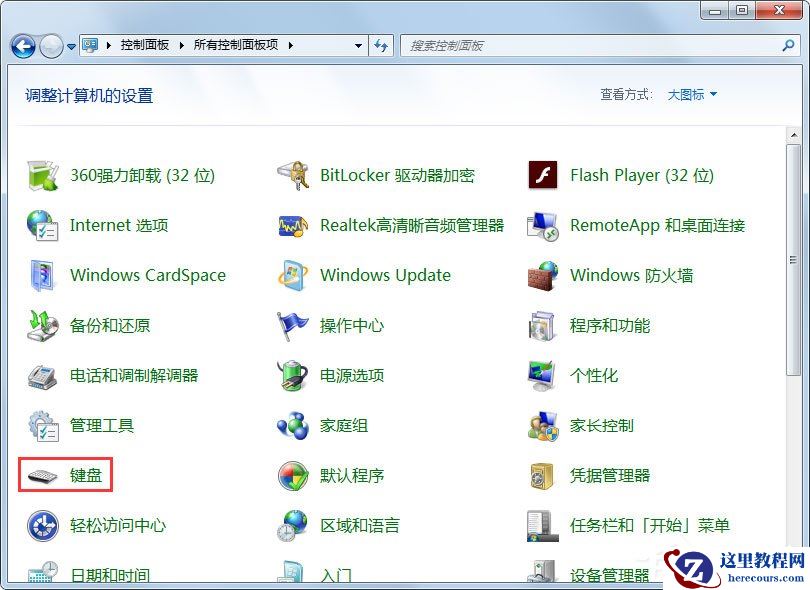This screenshot has width=810, height=590.
Task: Select 所有控制面板项 in the breadcrumb
Action: point(234,45)
